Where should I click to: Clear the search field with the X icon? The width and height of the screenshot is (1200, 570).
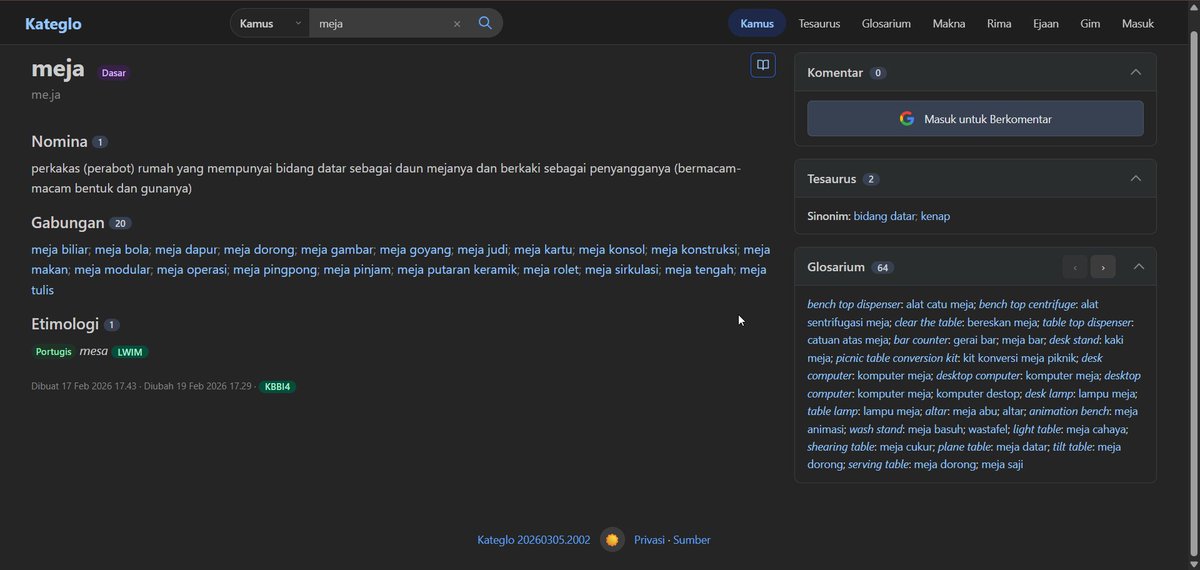[457, 24]
